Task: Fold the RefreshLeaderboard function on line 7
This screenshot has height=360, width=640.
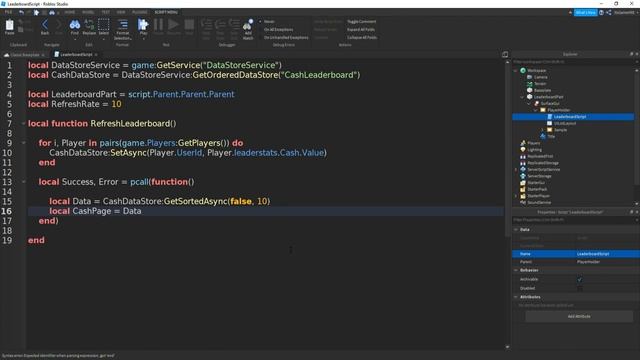Action: (23, 124)
